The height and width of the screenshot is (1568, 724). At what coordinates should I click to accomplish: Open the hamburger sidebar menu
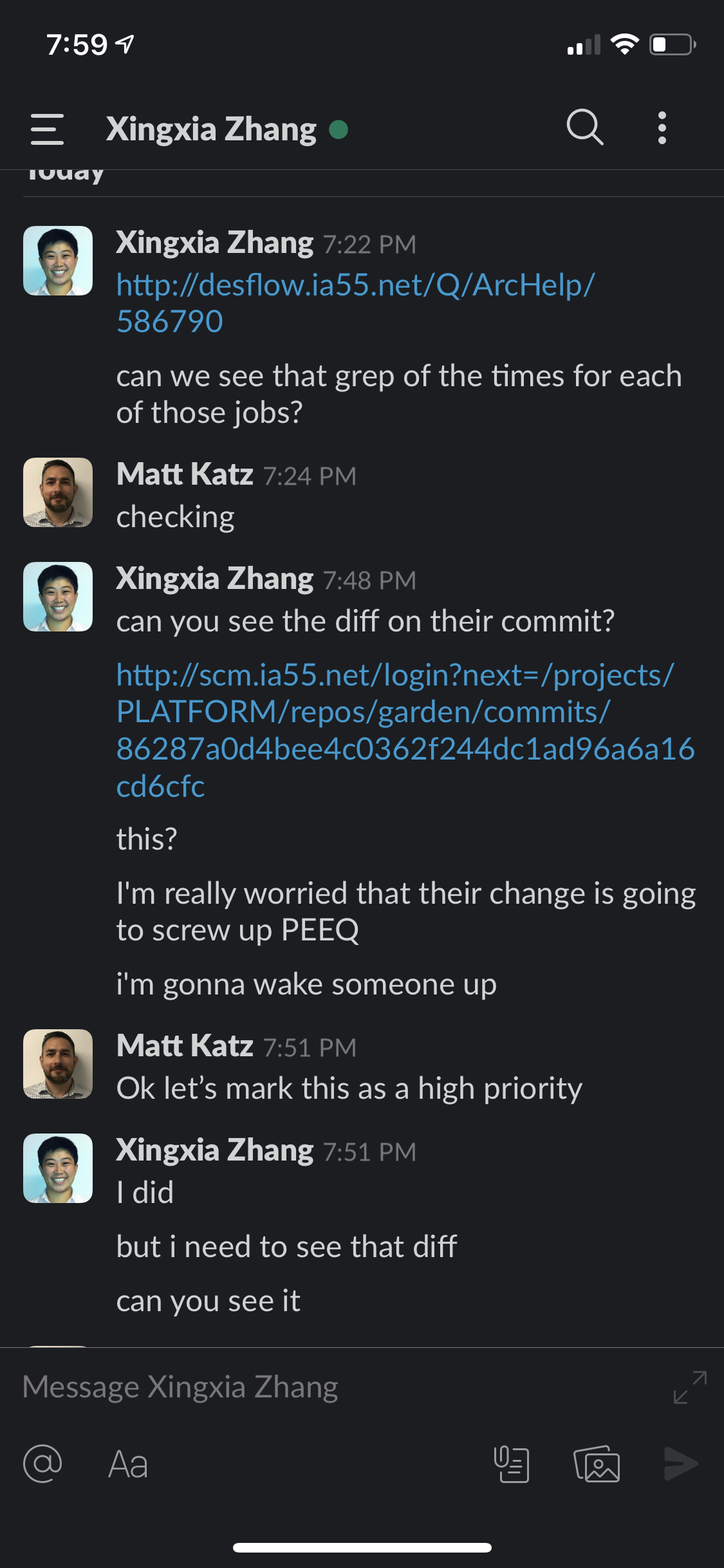(x=47, y=129)
